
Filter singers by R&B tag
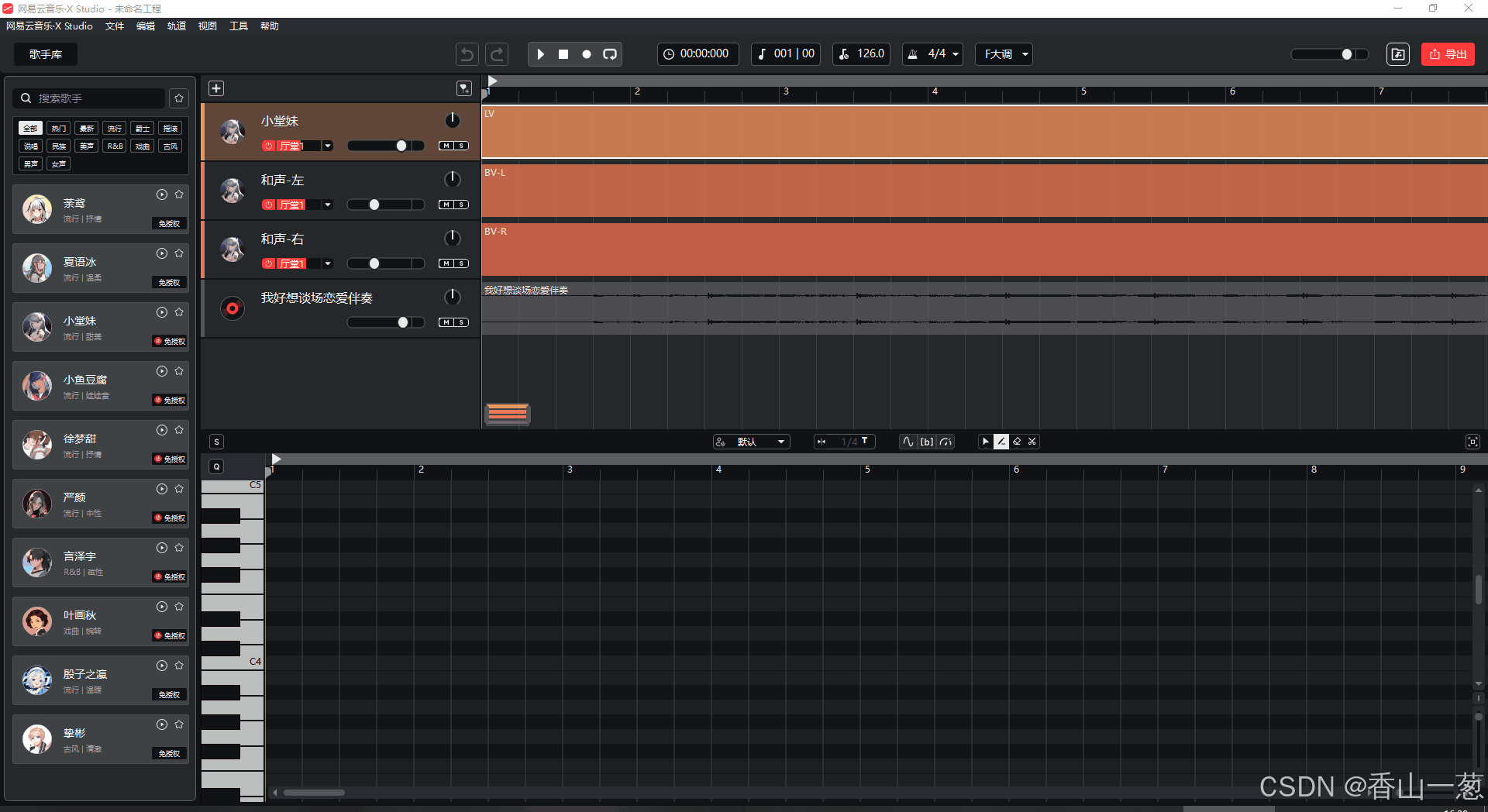pyautogui.click(x=115, y=146)
